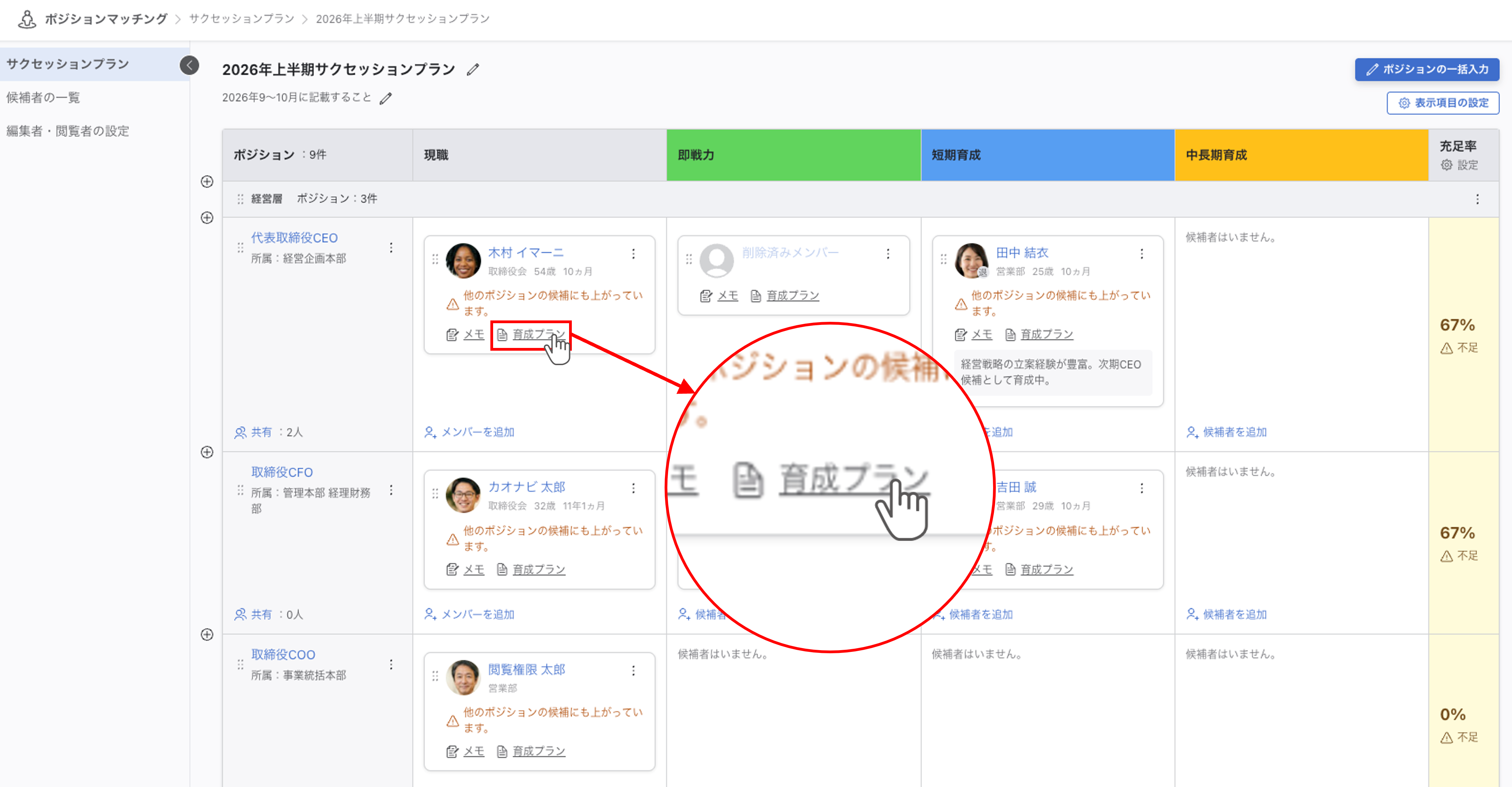
Task: Click 木村 イマーニ's avatar photo
Action: pos(463,261)
